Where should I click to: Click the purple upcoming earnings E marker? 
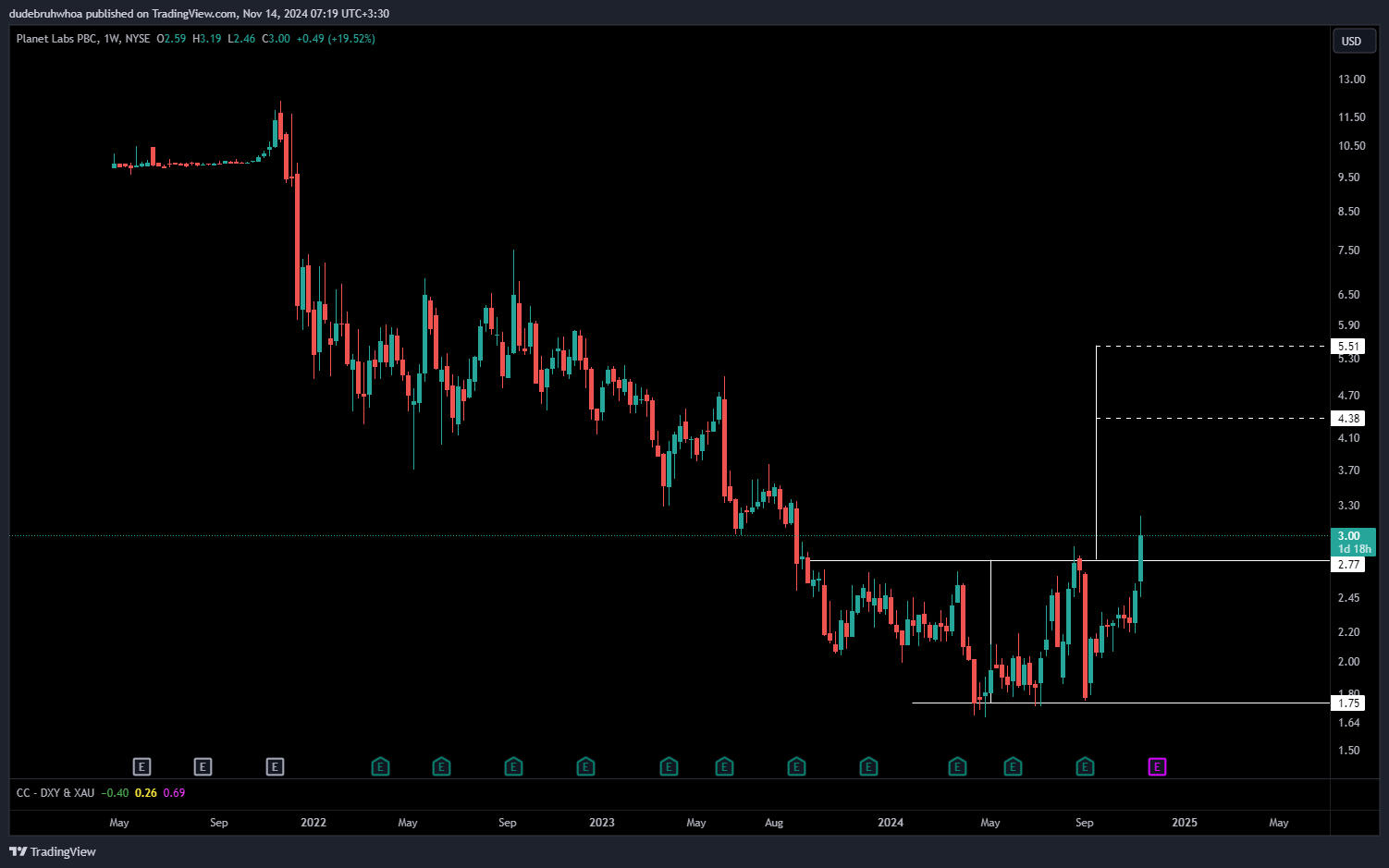pyautogui.click(x=1157, y=766)
